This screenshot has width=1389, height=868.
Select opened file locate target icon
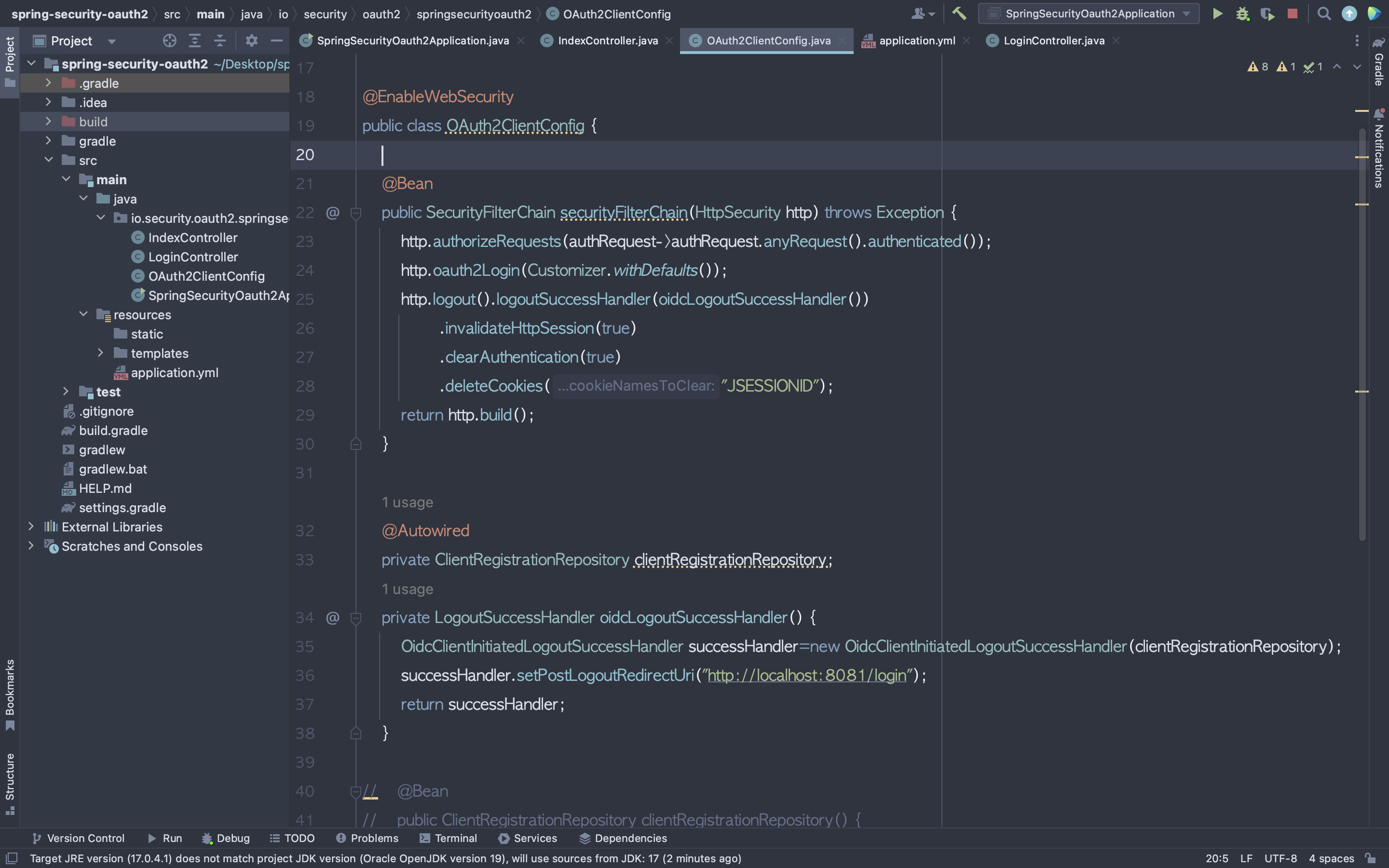point(169,41)
